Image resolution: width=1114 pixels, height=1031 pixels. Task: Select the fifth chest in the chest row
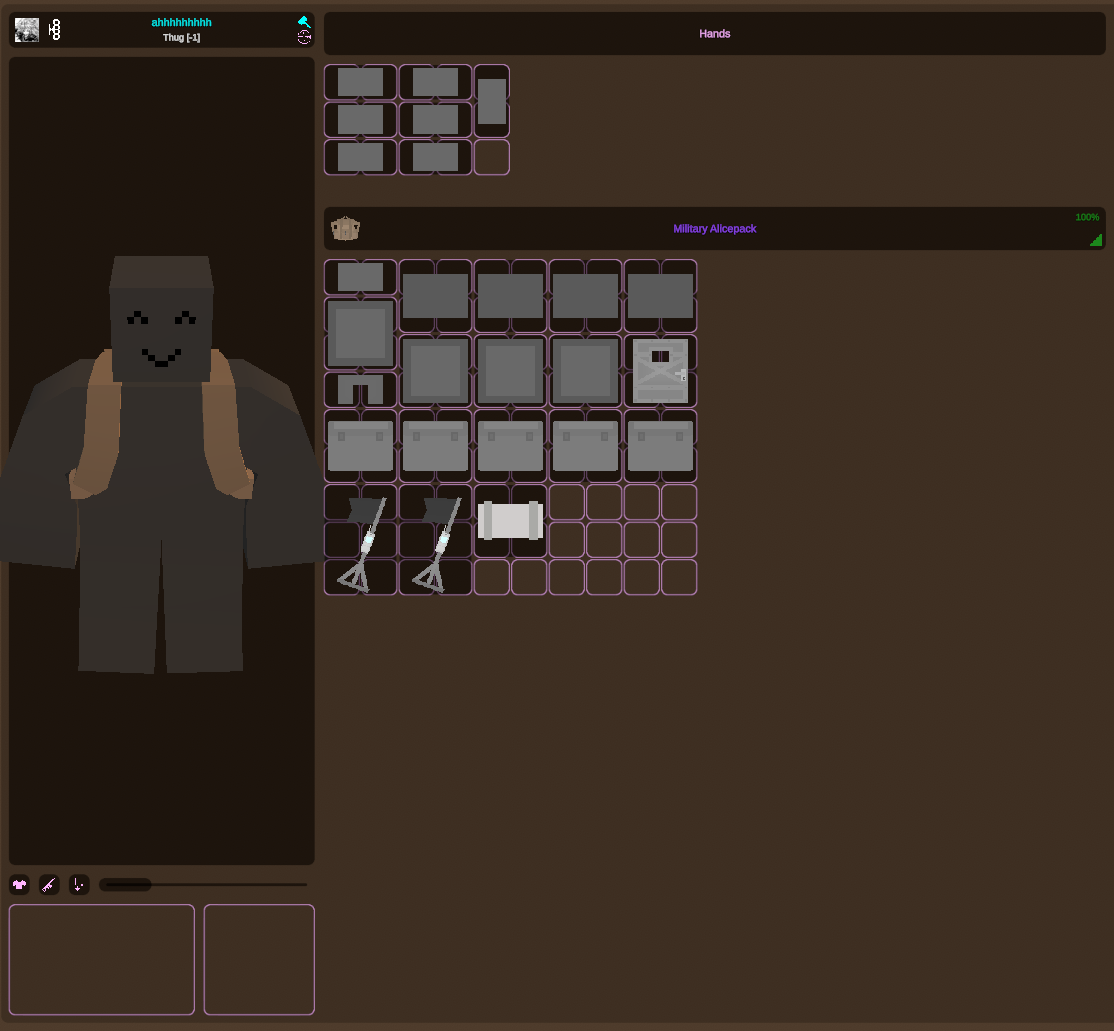click(x=660, y=446)
